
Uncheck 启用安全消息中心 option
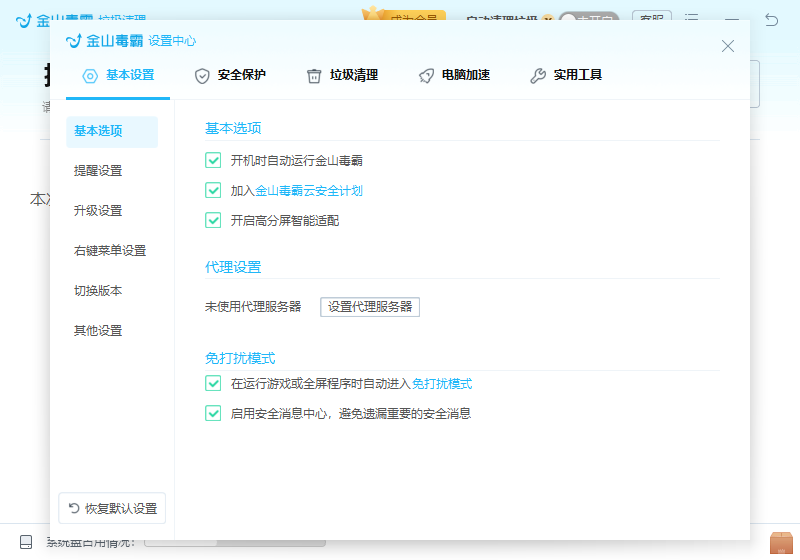(x=213, y=413)
